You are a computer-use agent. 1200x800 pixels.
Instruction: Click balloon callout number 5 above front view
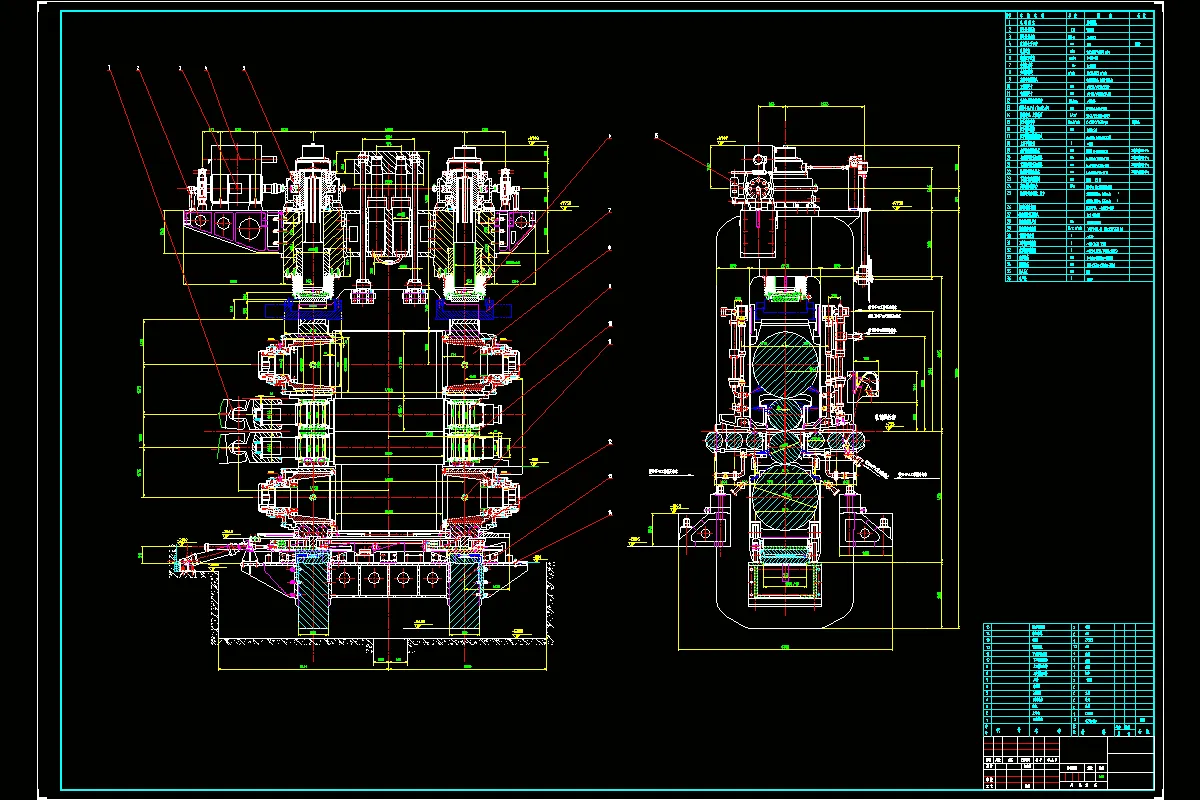244,68
